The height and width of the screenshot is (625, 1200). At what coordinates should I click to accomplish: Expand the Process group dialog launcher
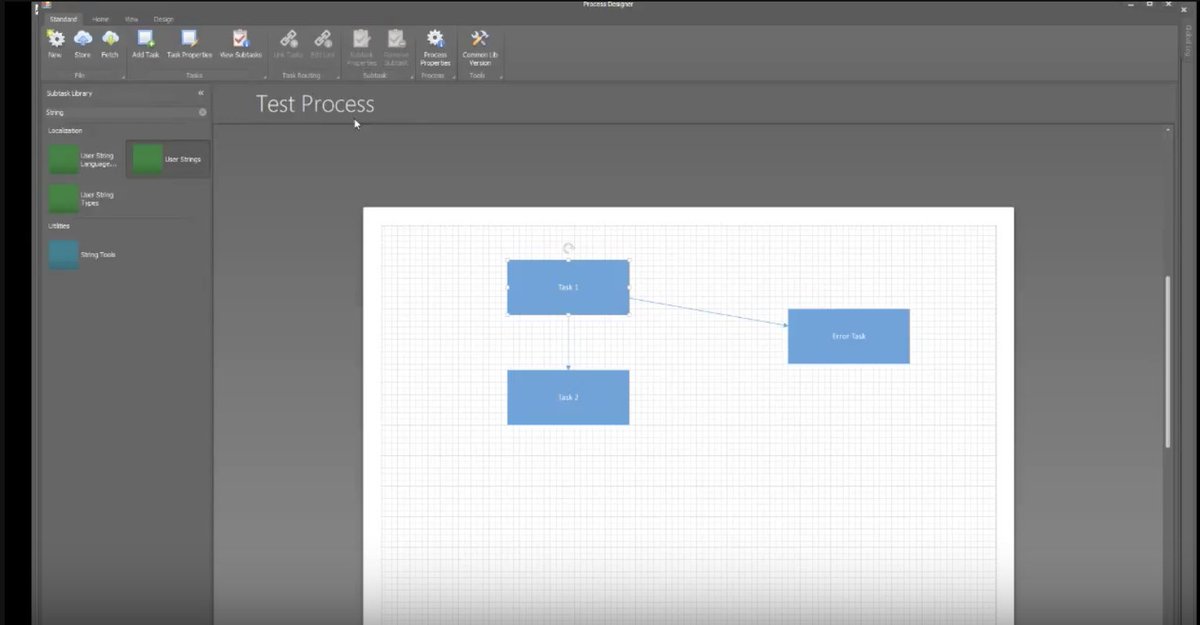pos(453,77)
